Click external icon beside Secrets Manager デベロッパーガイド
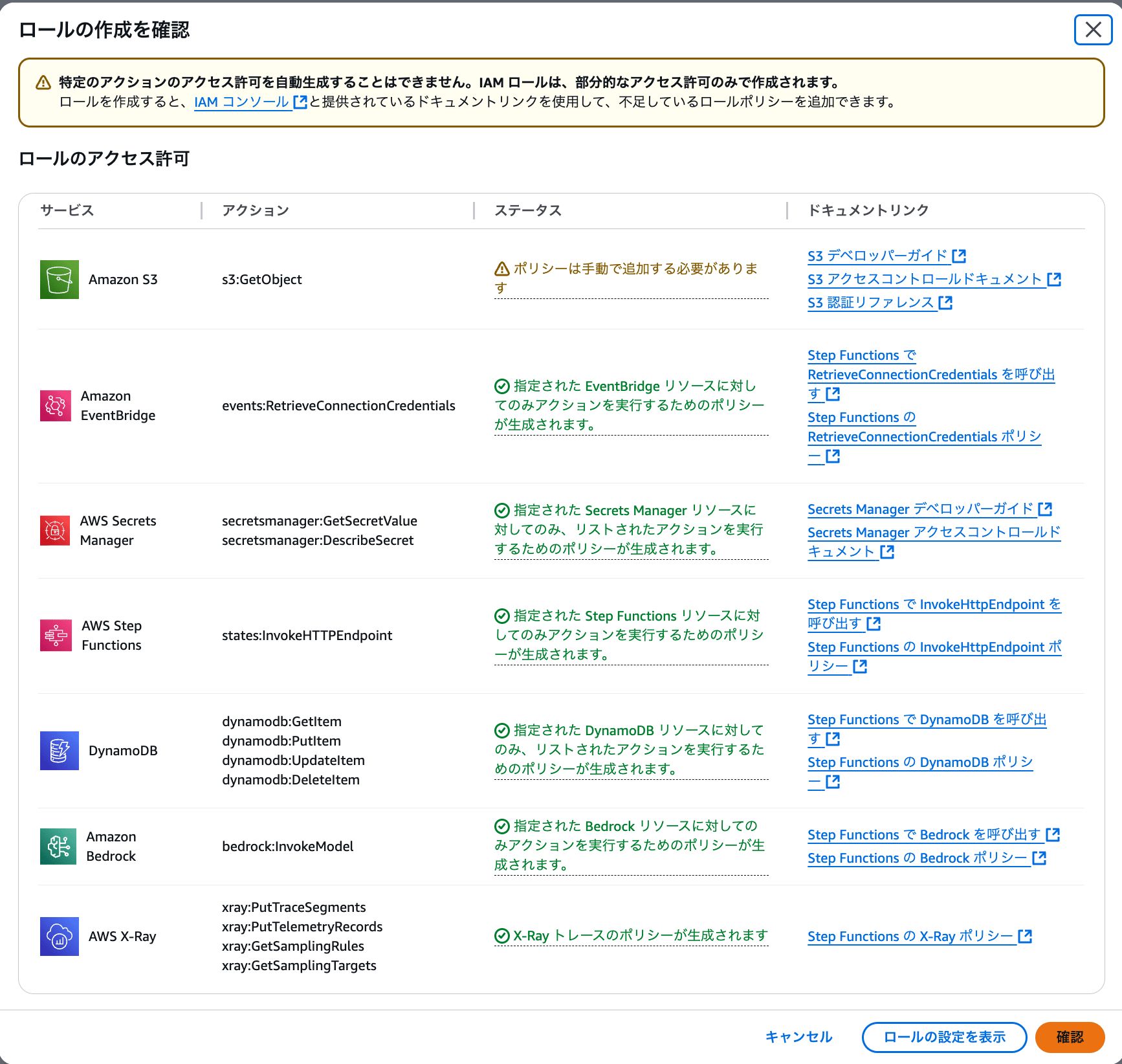This screenshot has height=1064, width=1122. point(1046,509)
